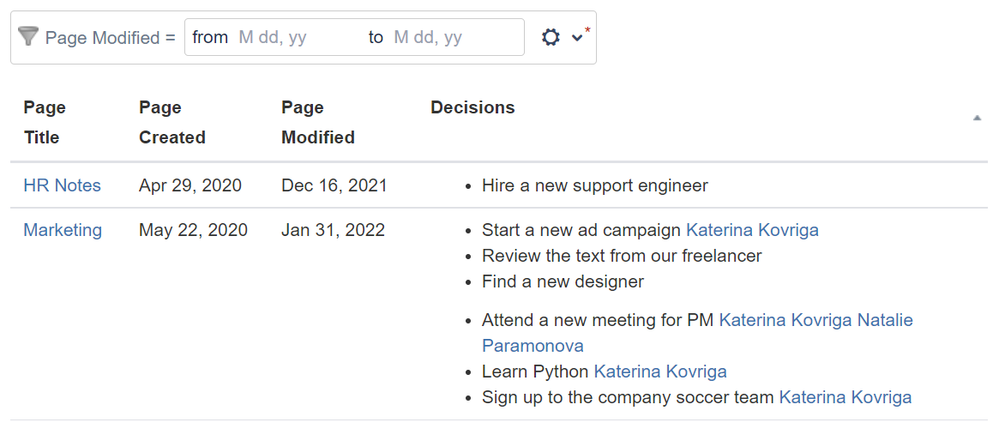Image resolution: width=999 pixels, height=436 pixels.
Task: Sort by the Decisions column arrow
Action: pos(976,118)
